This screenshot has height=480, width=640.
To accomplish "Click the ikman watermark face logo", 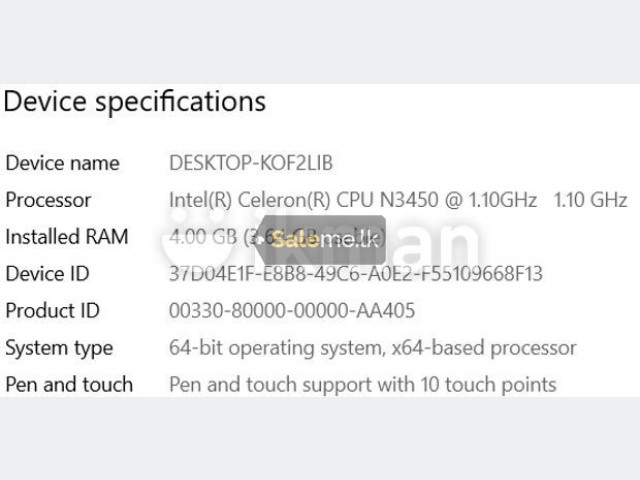I will coord(197,237).
